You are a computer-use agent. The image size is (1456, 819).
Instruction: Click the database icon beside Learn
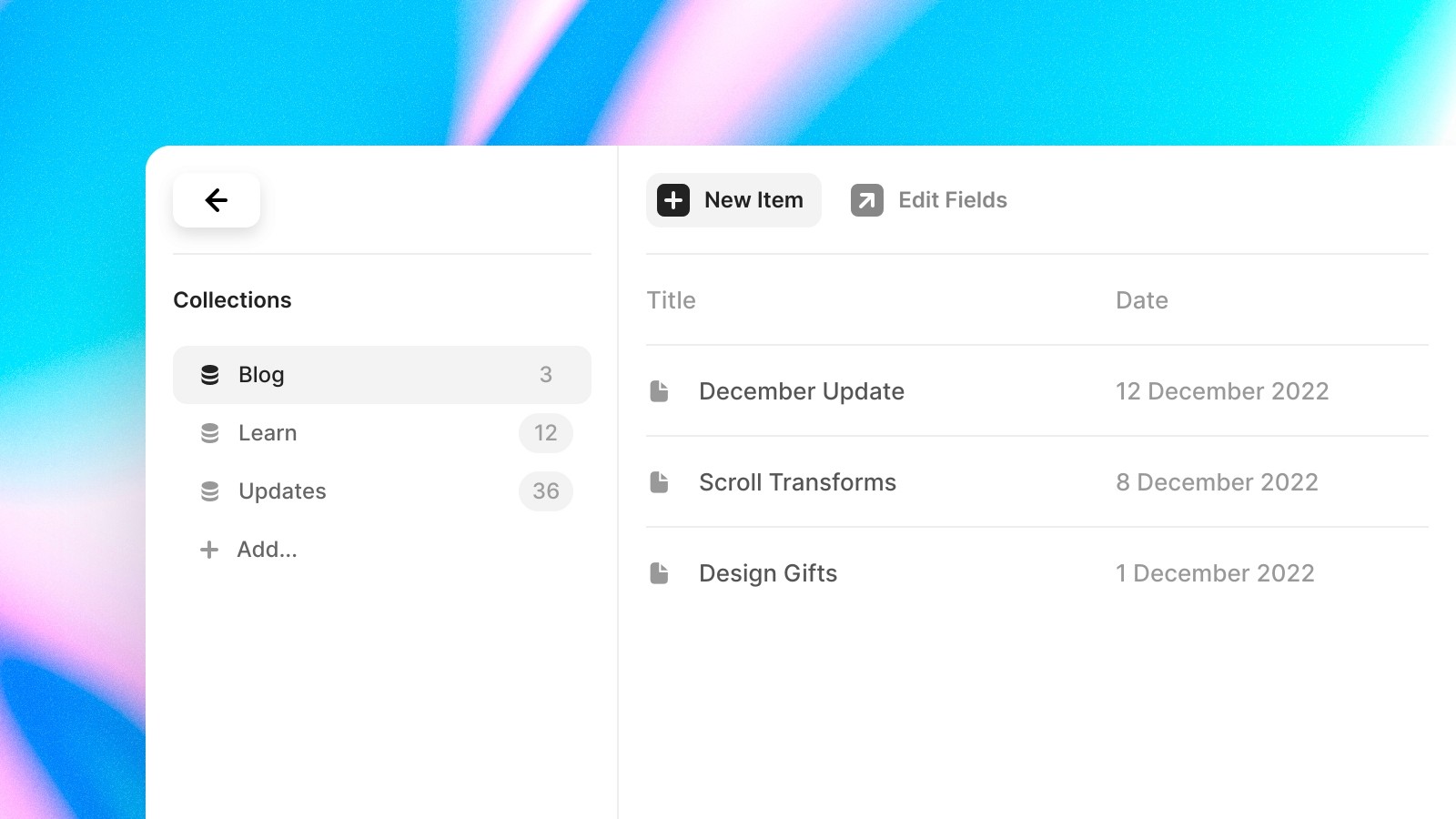(210, 433)
